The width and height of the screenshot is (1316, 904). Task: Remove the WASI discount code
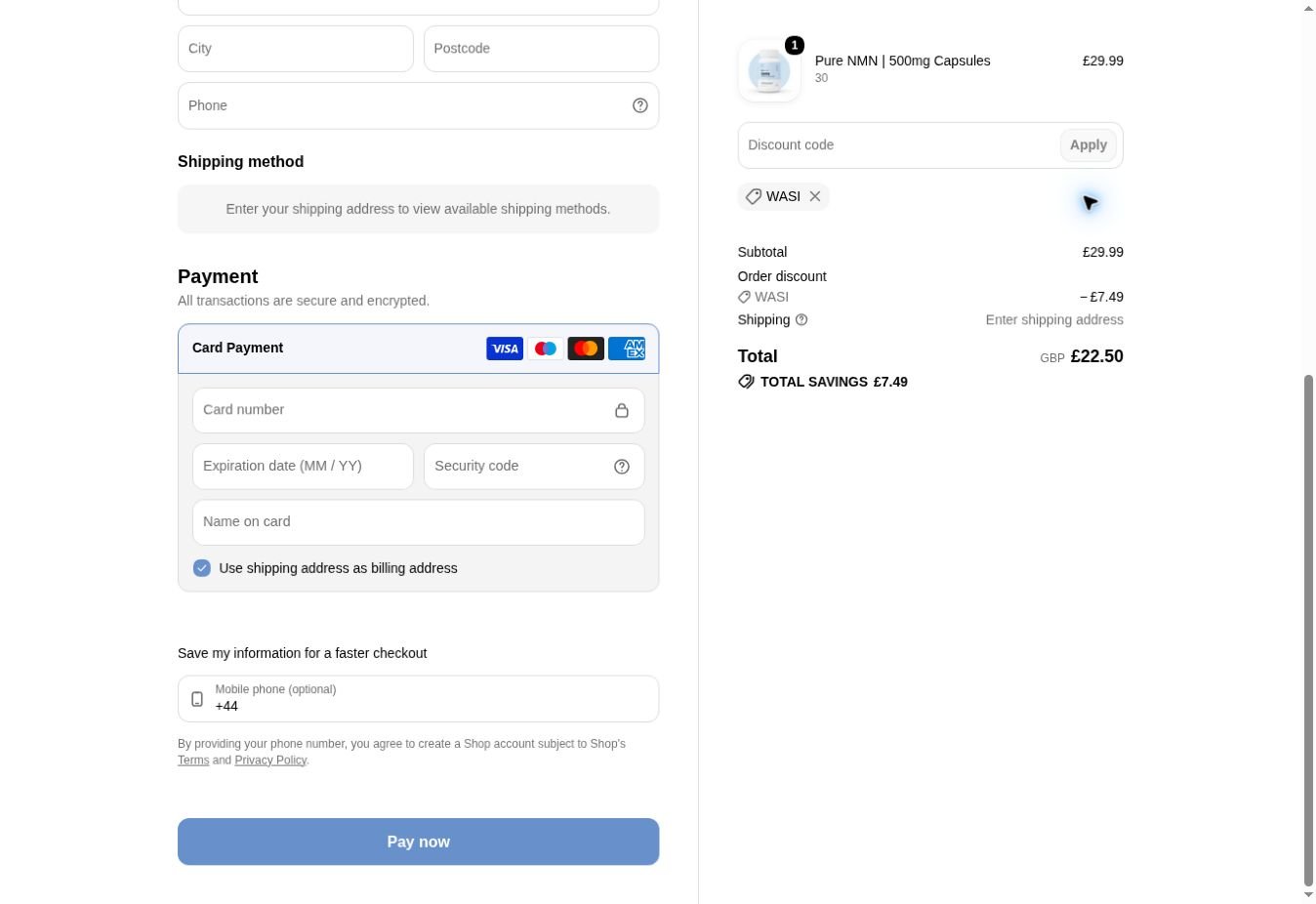coord(815,196)
